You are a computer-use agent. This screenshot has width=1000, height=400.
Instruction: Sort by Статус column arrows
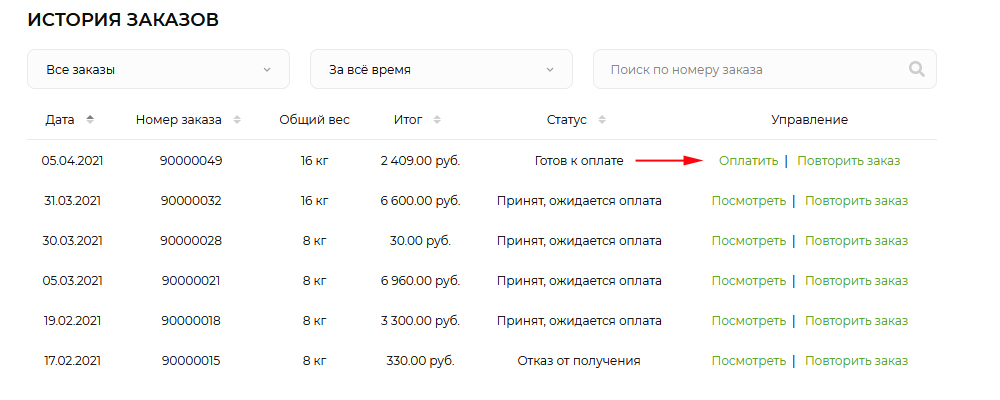[602, 120]
